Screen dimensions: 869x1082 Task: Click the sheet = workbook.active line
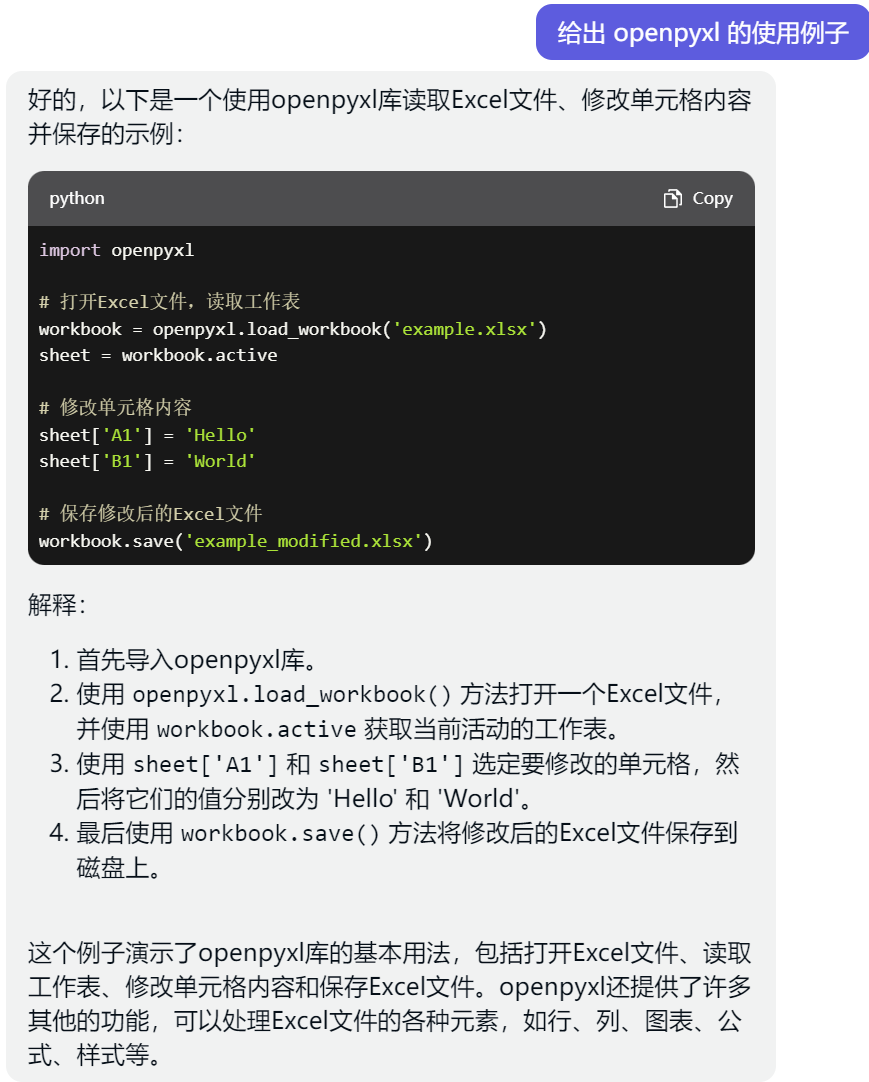(x=158, y=355)
